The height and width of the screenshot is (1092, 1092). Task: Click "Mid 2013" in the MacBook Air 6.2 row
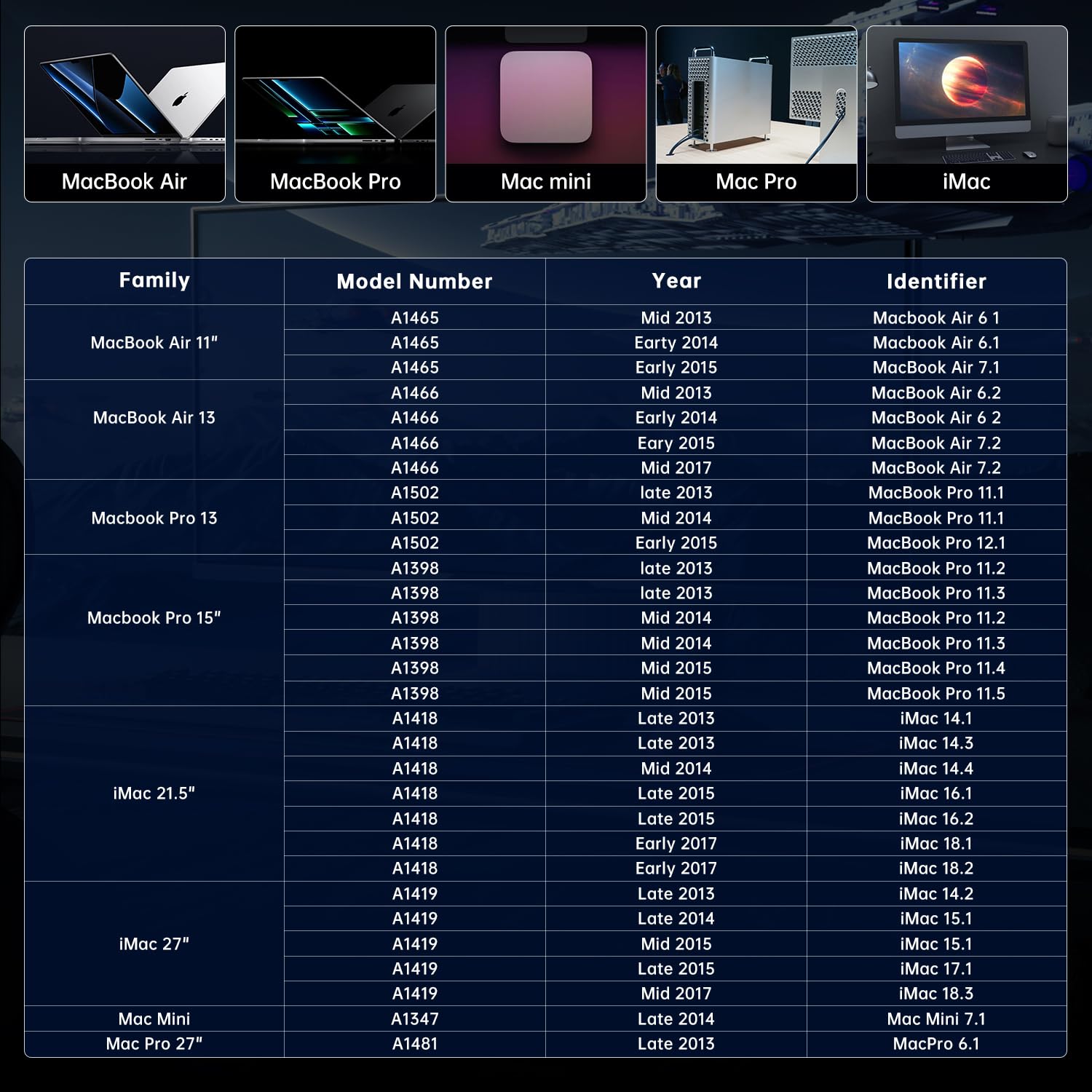(676, 392)
